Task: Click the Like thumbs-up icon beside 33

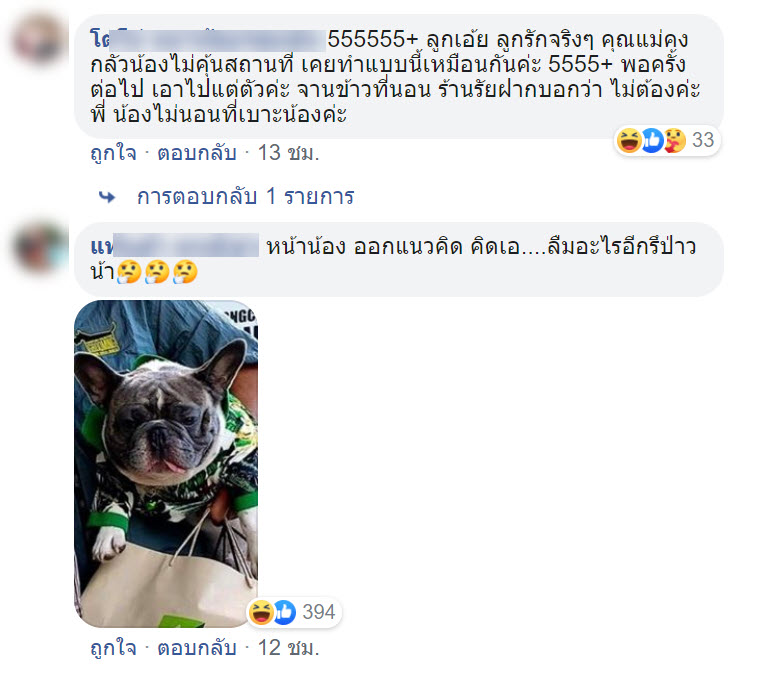Action: tap(652, 140)
